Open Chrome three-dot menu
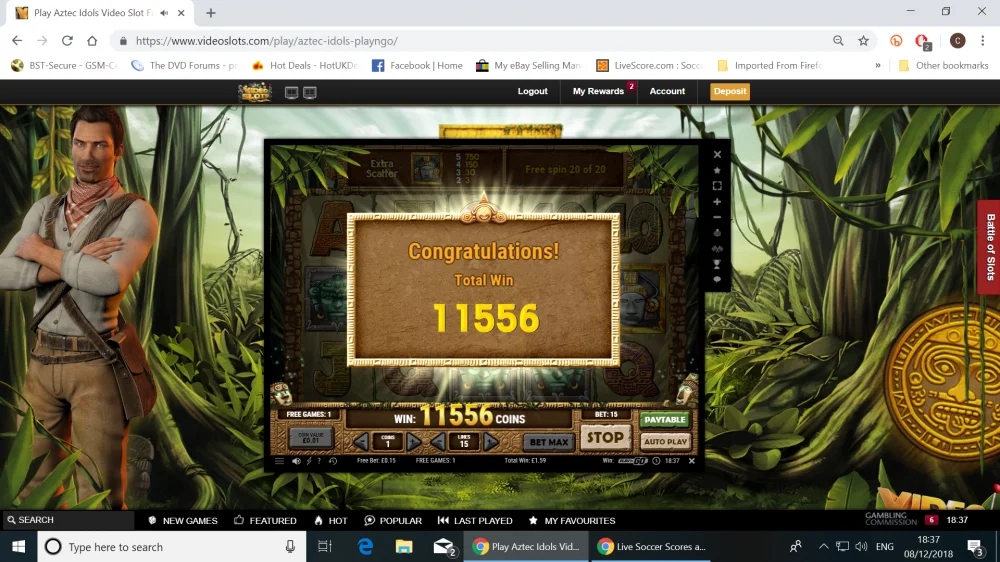 pos(983,41)
